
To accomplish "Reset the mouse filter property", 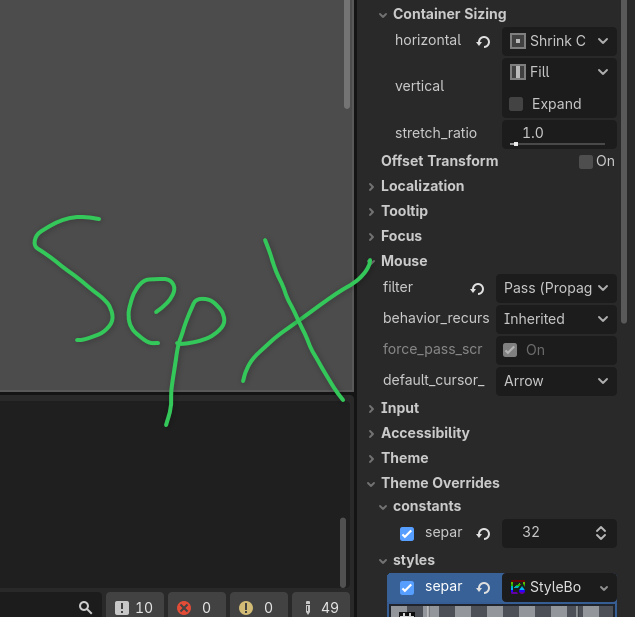I will pos(477,289).
